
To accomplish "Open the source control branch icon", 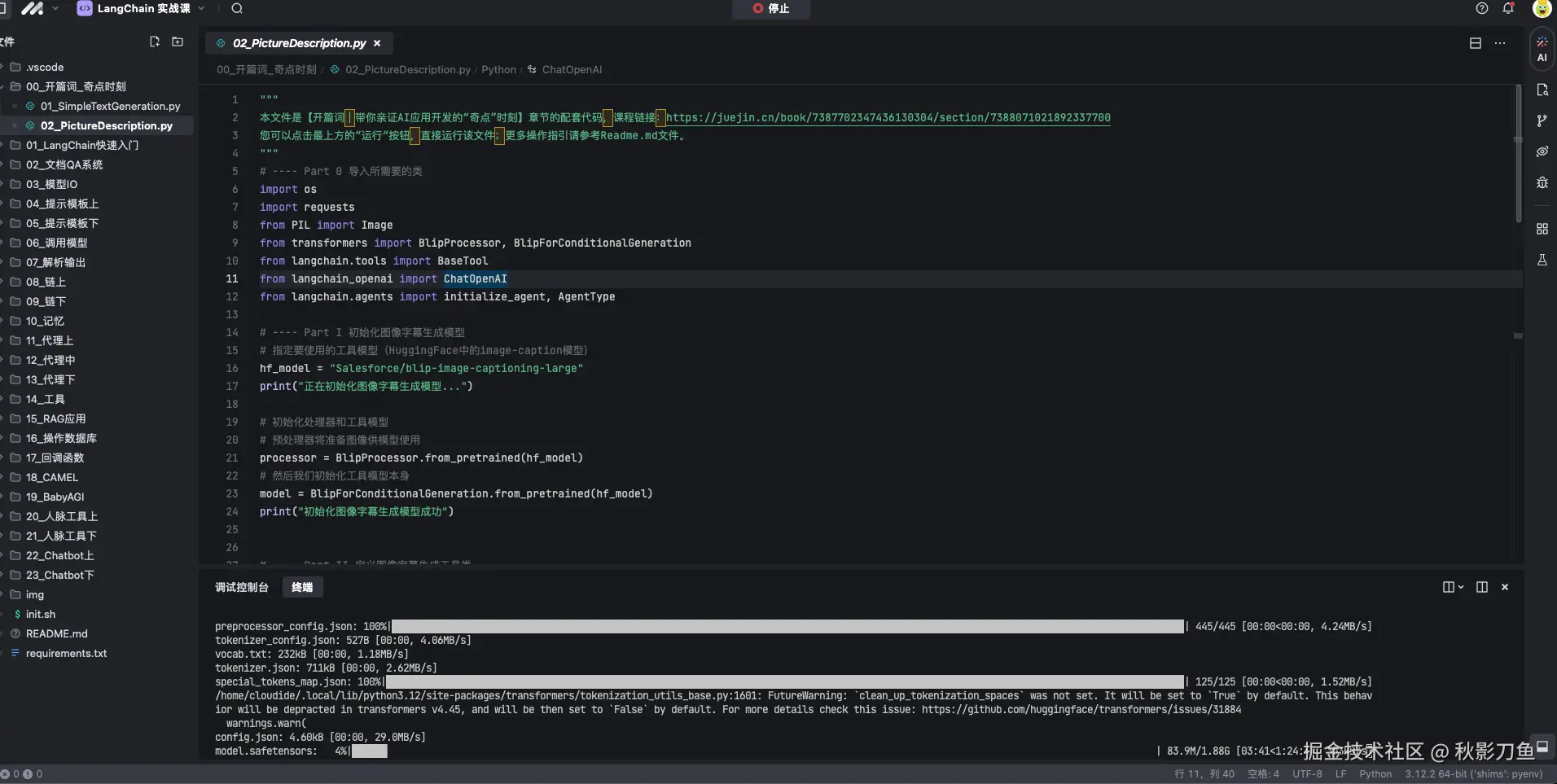I will pos(1542,120).
